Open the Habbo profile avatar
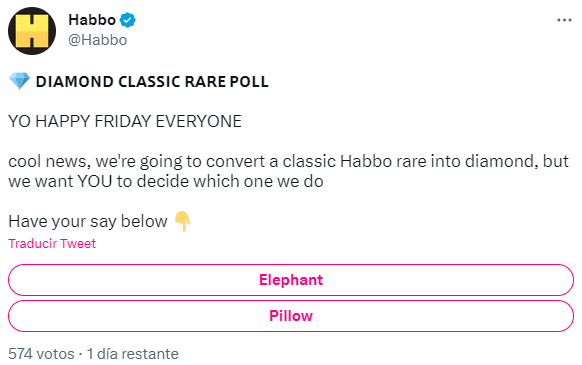The width and height of the screenshot is (582, 365). [32, 31]
